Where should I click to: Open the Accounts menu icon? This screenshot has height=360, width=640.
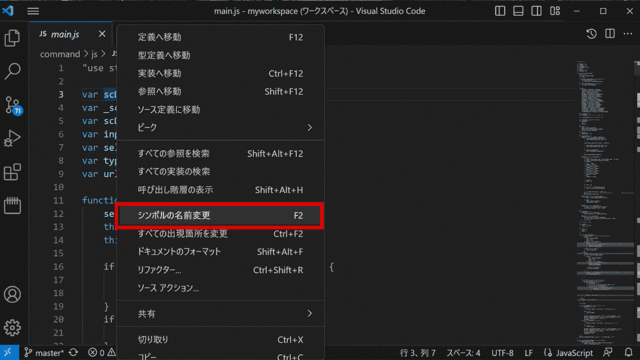click(x=12, y=294)
